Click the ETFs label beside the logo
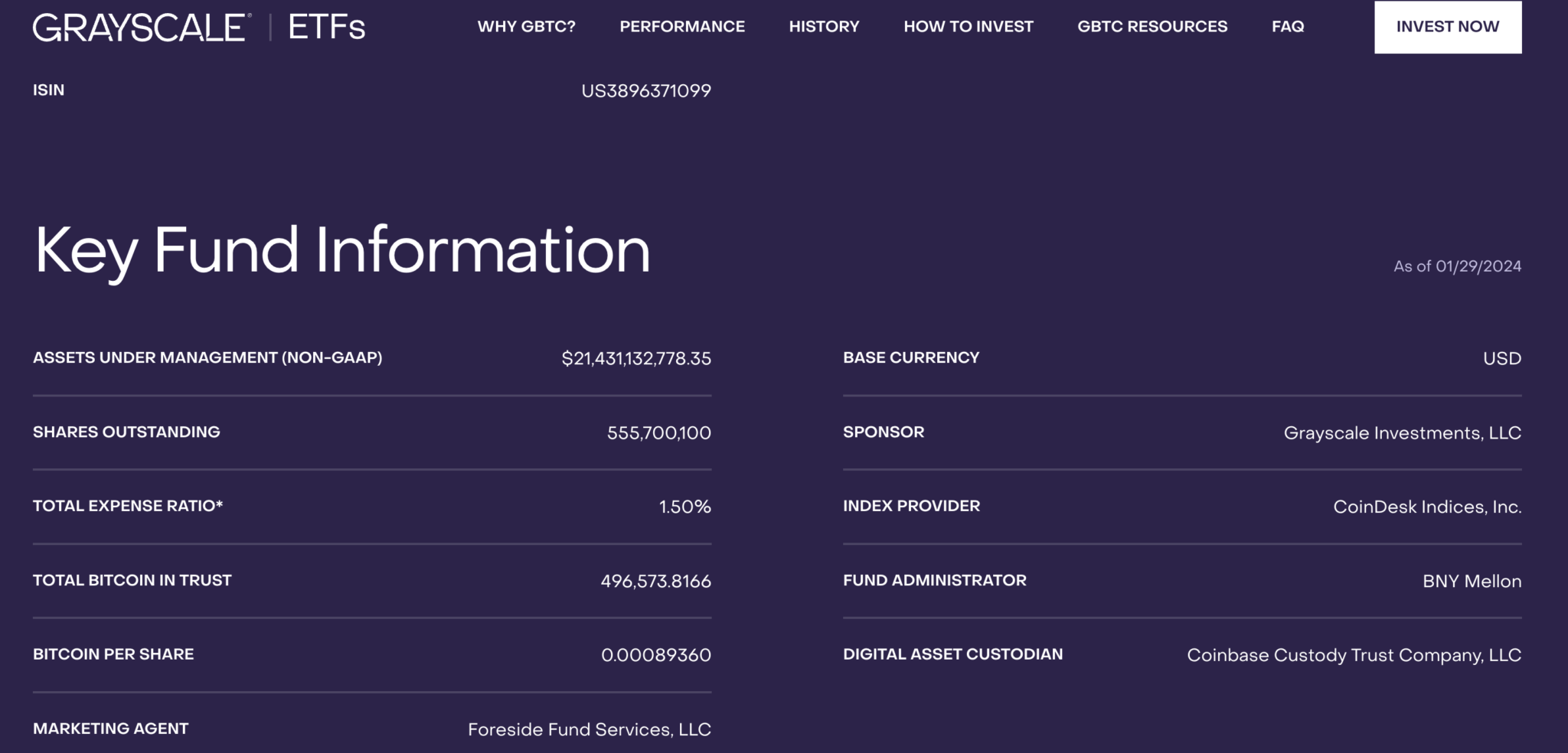The height and width of the screenshot is (753, 1568). [327, 28]
